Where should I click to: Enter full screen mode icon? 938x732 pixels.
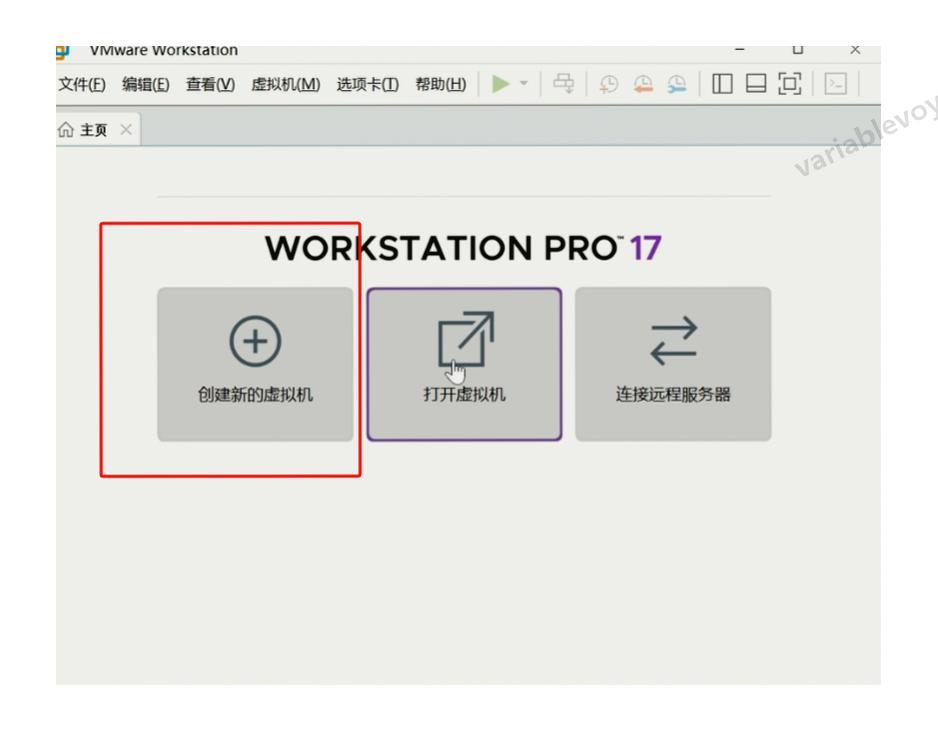(x=790, y=84)
